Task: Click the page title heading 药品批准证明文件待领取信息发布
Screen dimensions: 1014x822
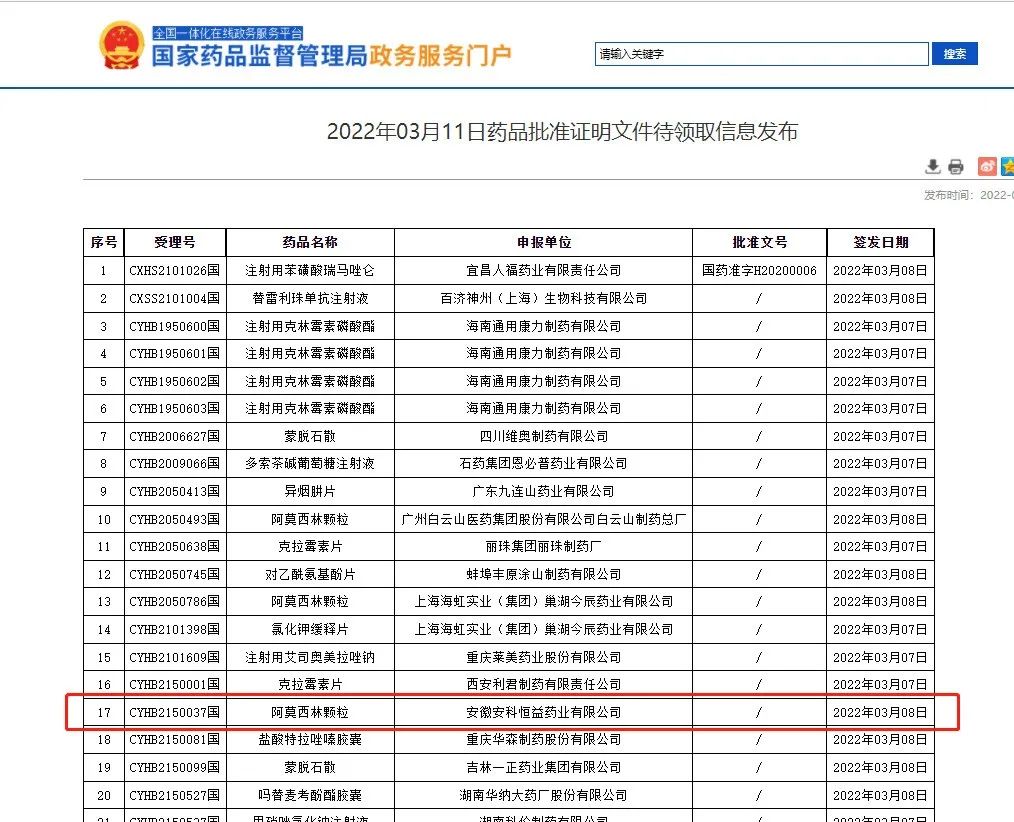Action: point(562,132)
